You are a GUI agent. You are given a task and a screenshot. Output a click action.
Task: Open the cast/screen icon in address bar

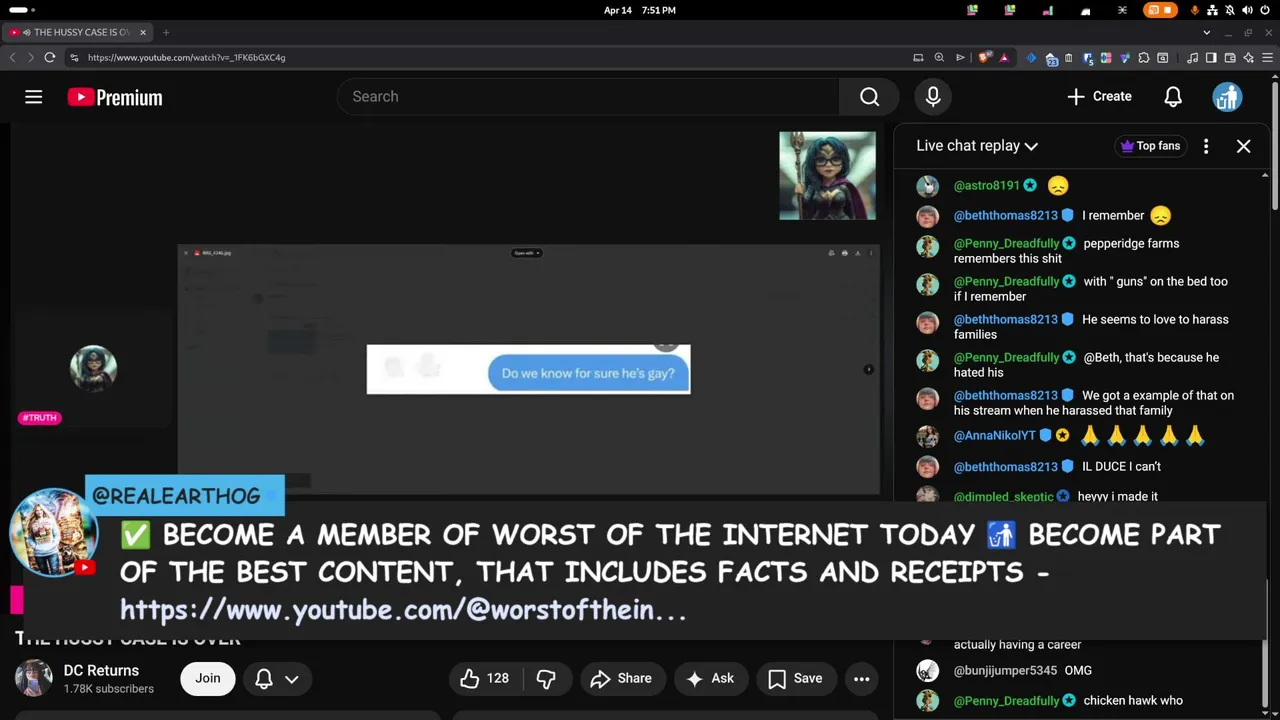(918, 57)
